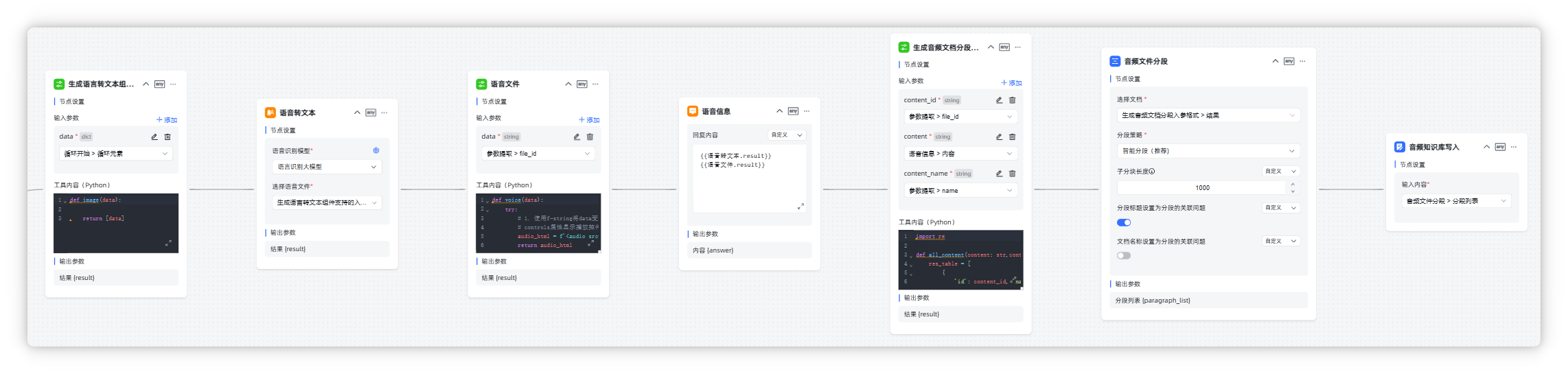Click the any badge icon on 音频文件分段 node
The image size is (1568, 374).
[1289, 61]
